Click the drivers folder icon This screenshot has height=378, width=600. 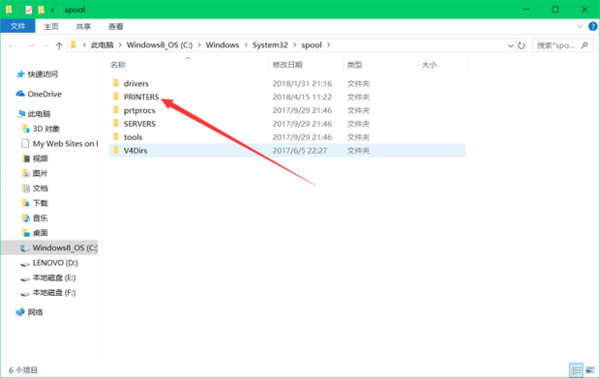(116, 83)
